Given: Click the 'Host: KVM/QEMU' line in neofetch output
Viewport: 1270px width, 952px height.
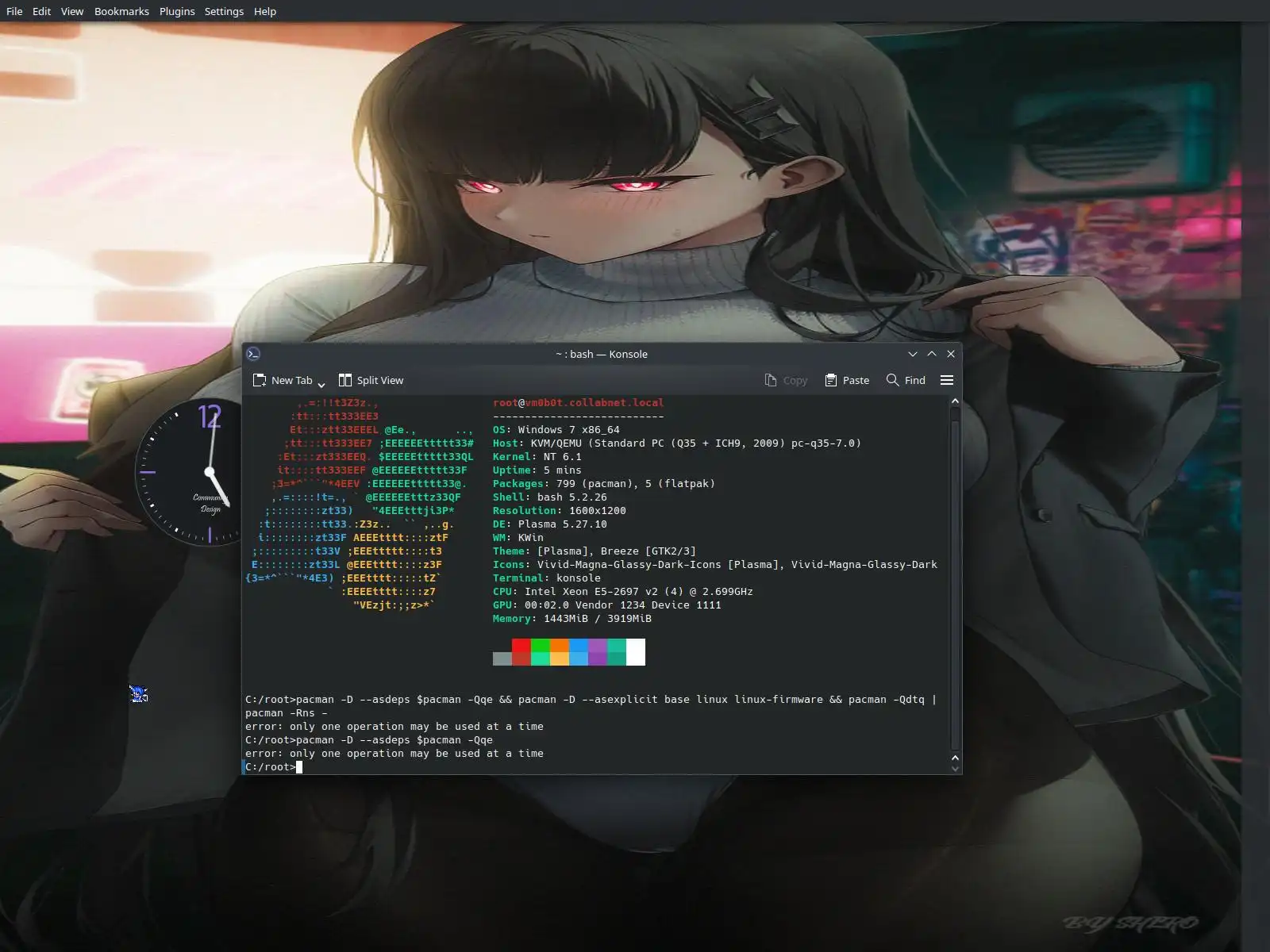Looking at the screenshot, I should (x=676, y=443).
